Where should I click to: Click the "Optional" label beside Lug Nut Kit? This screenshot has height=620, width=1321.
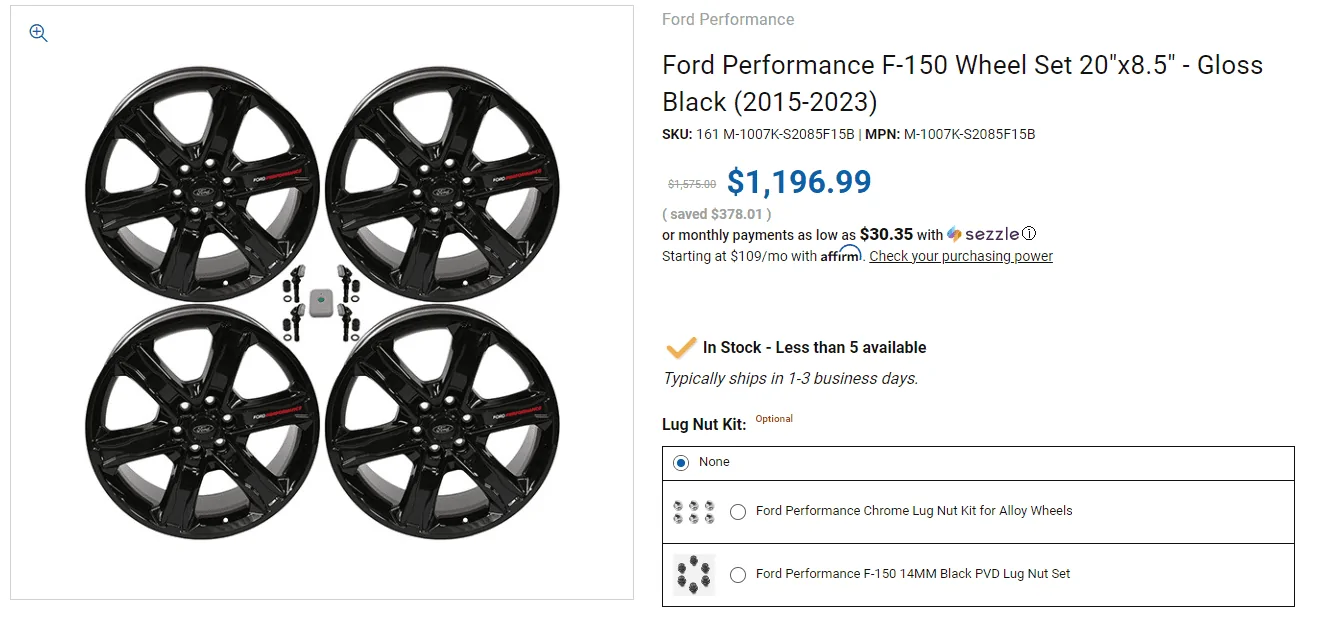[773, 418]
